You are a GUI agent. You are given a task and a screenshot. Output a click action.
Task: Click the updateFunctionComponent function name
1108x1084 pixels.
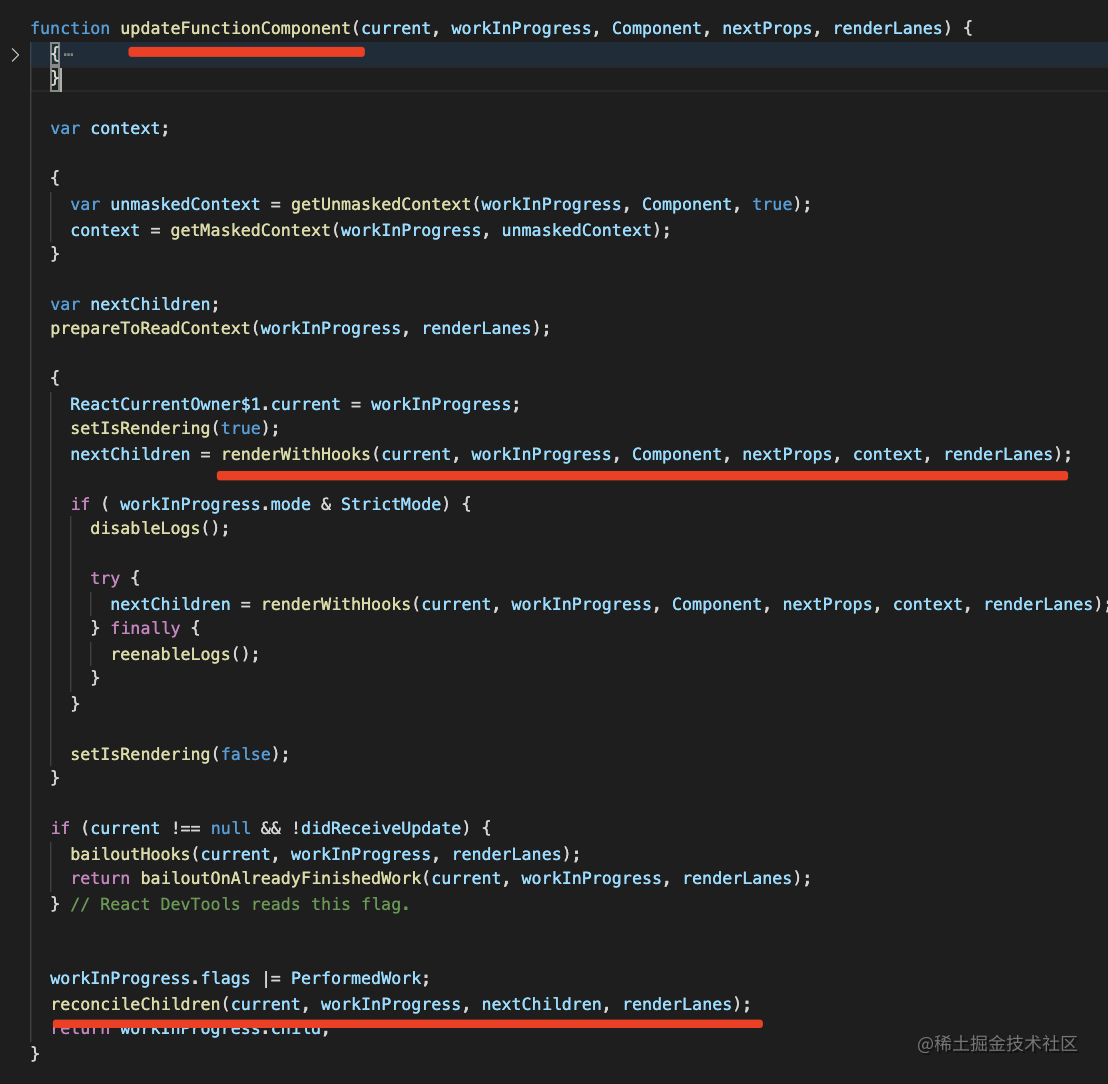pos(236,28)
